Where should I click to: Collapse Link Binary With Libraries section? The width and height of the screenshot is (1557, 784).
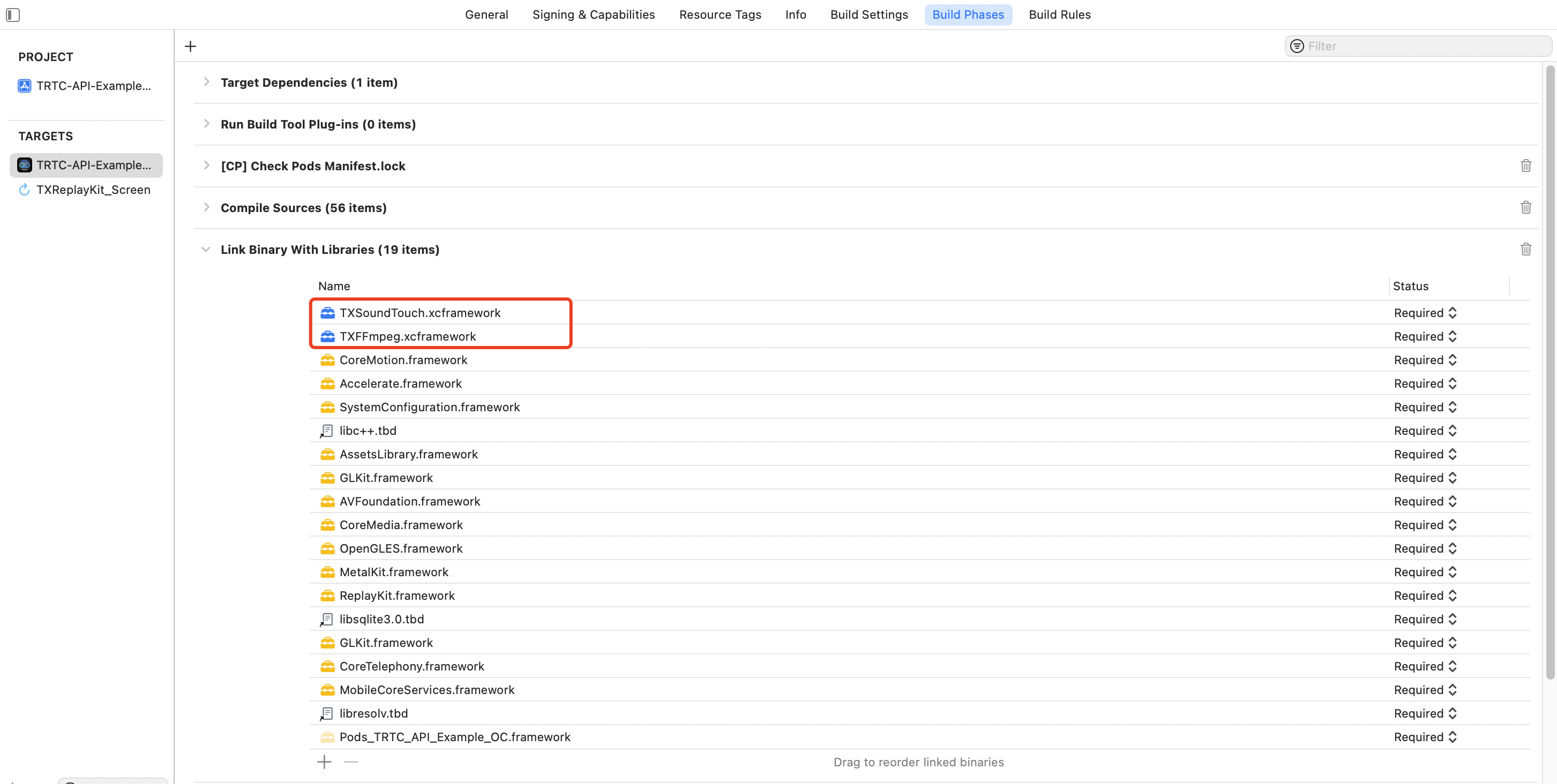pyautogui.click(x=206, y=250)
